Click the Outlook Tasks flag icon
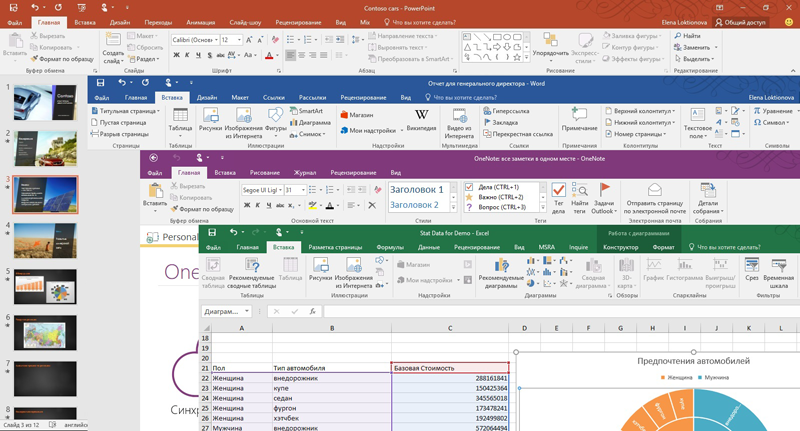800x431 pixels. click(605, 189)
